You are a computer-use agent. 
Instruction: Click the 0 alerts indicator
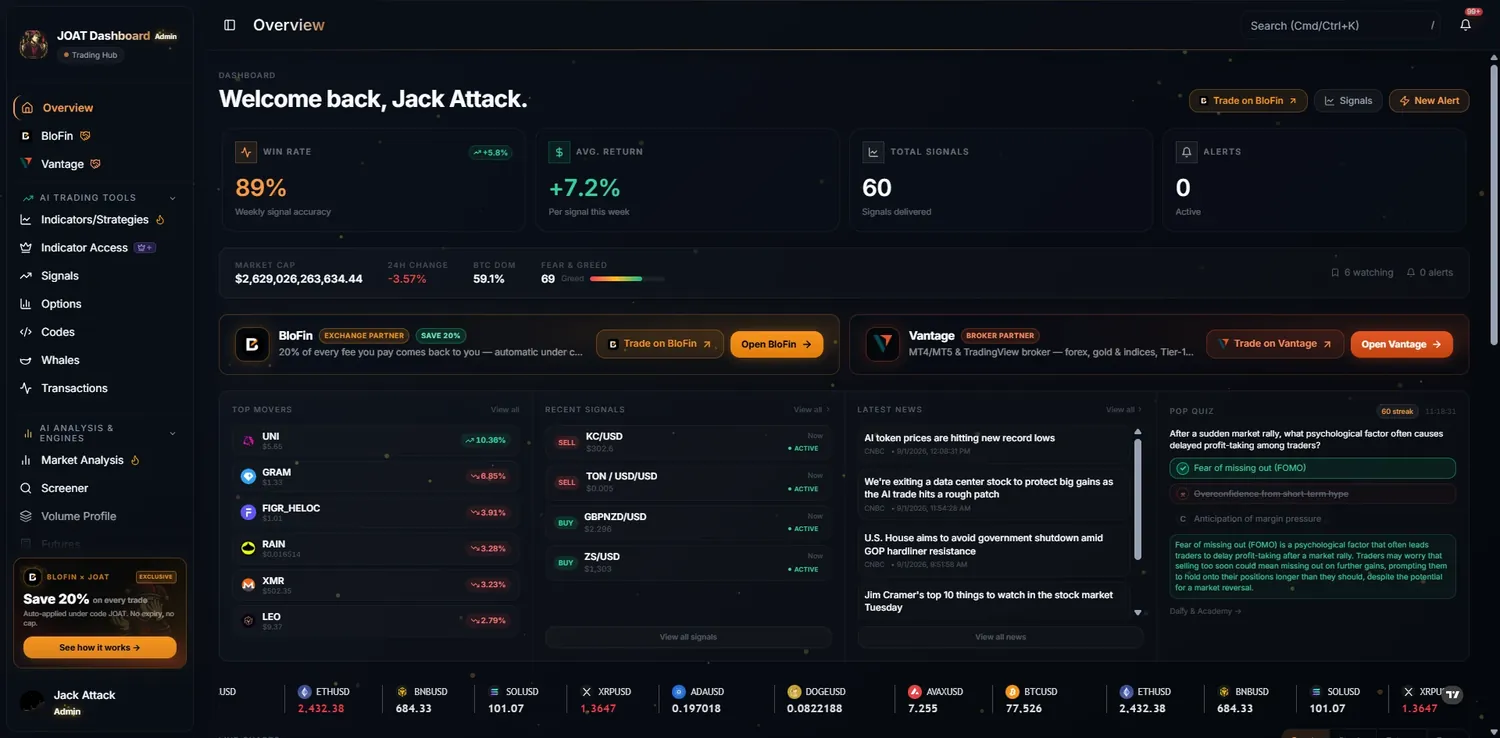(x=1430, y=272)
